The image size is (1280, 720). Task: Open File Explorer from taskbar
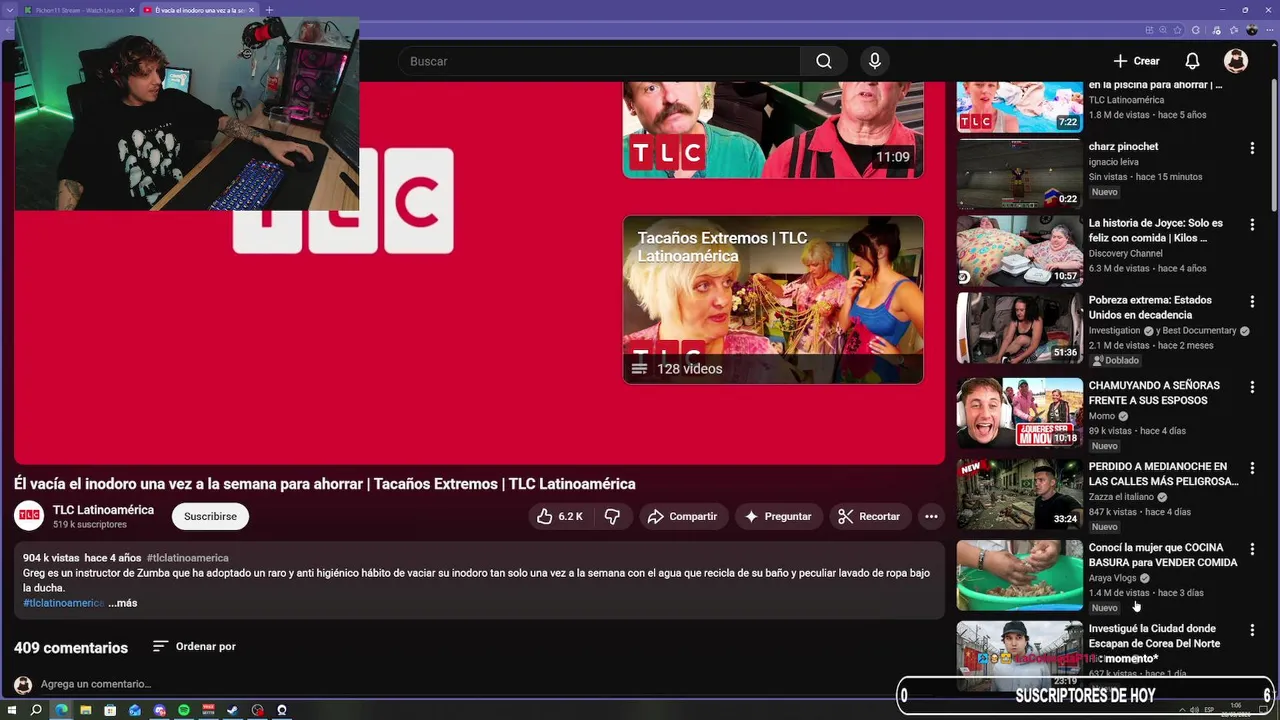86,710
